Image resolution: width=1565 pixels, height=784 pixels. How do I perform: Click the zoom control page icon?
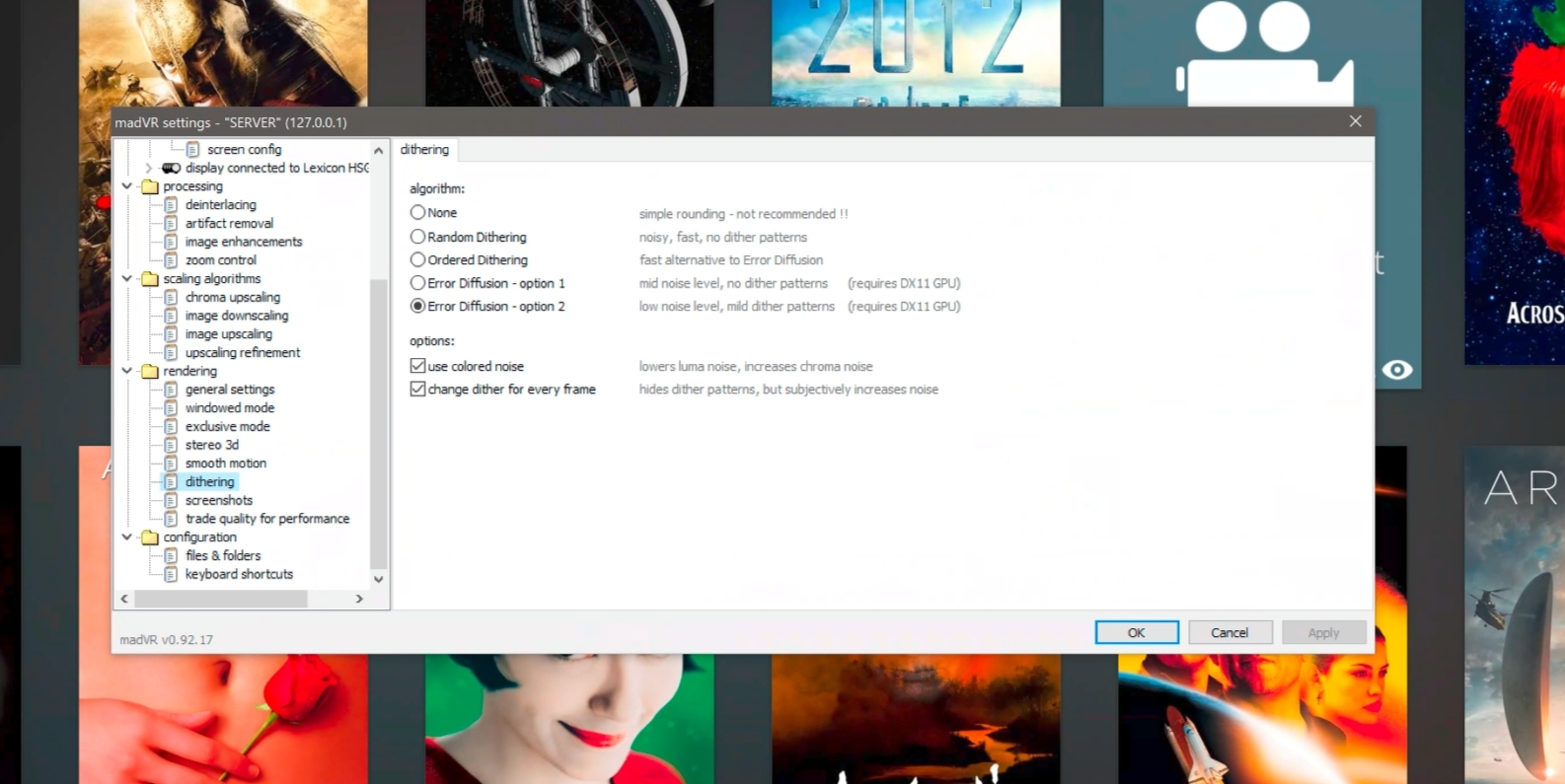click(171, 260)
